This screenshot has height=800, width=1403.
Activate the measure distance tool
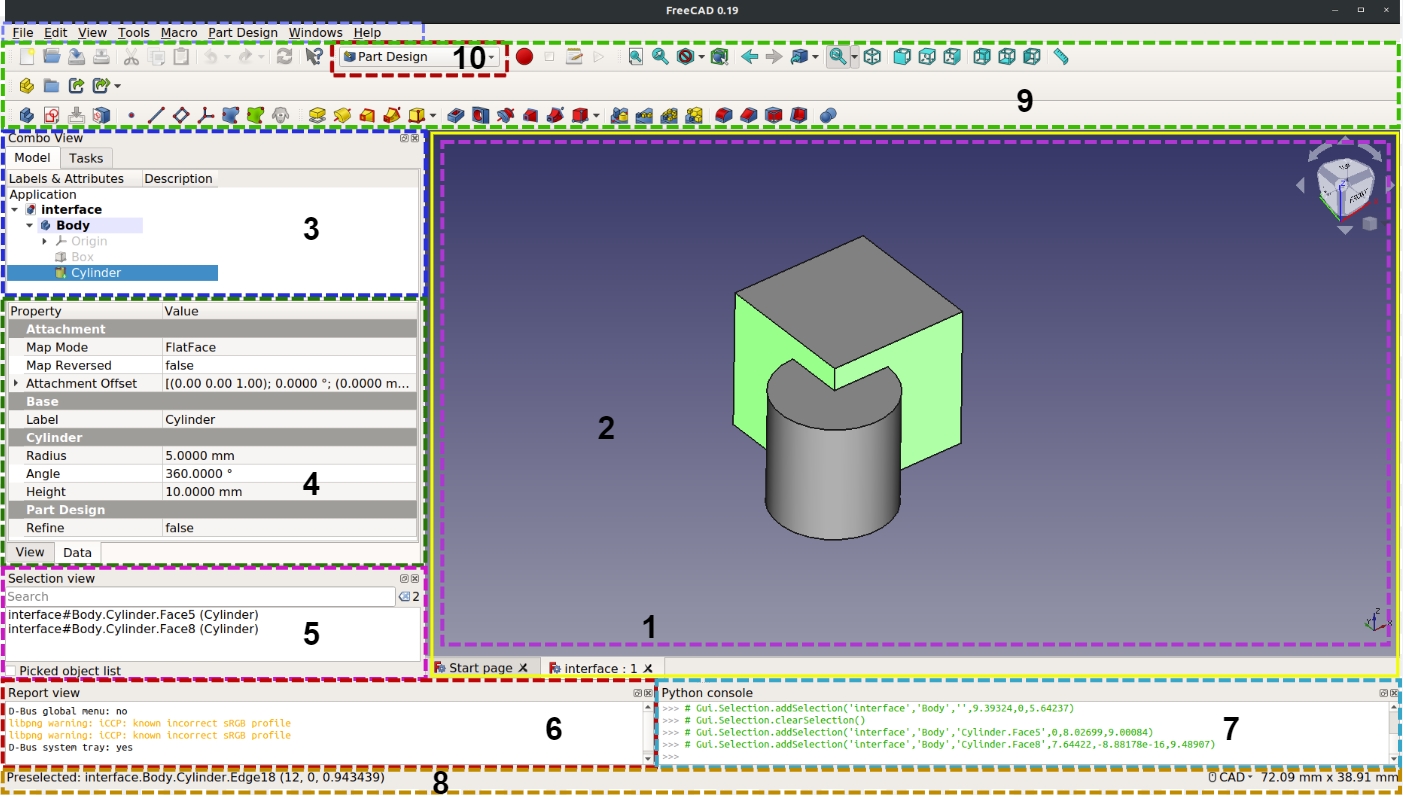[1062, 57]
